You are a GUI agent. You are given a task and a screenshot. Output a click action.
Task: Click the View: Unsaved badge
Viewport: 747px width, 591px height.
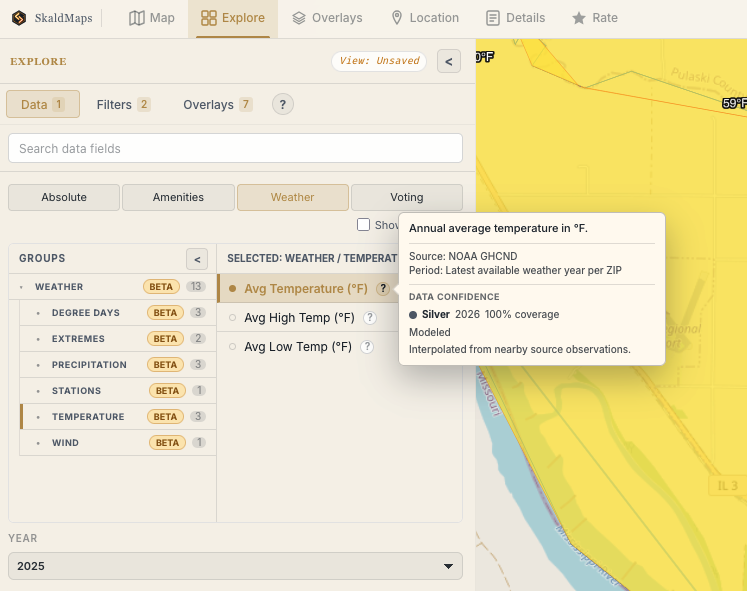379,61
